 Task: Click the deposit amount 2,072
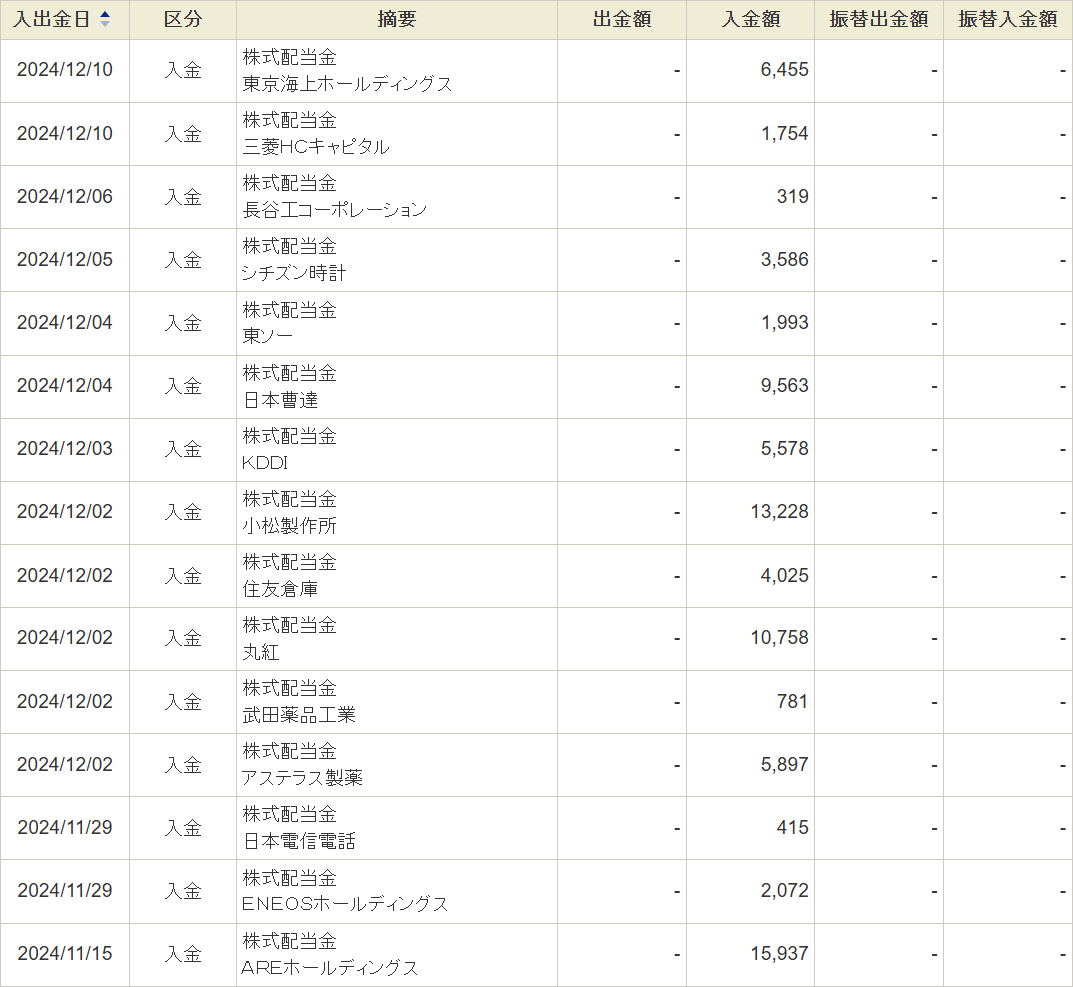[x=784, y=890]
